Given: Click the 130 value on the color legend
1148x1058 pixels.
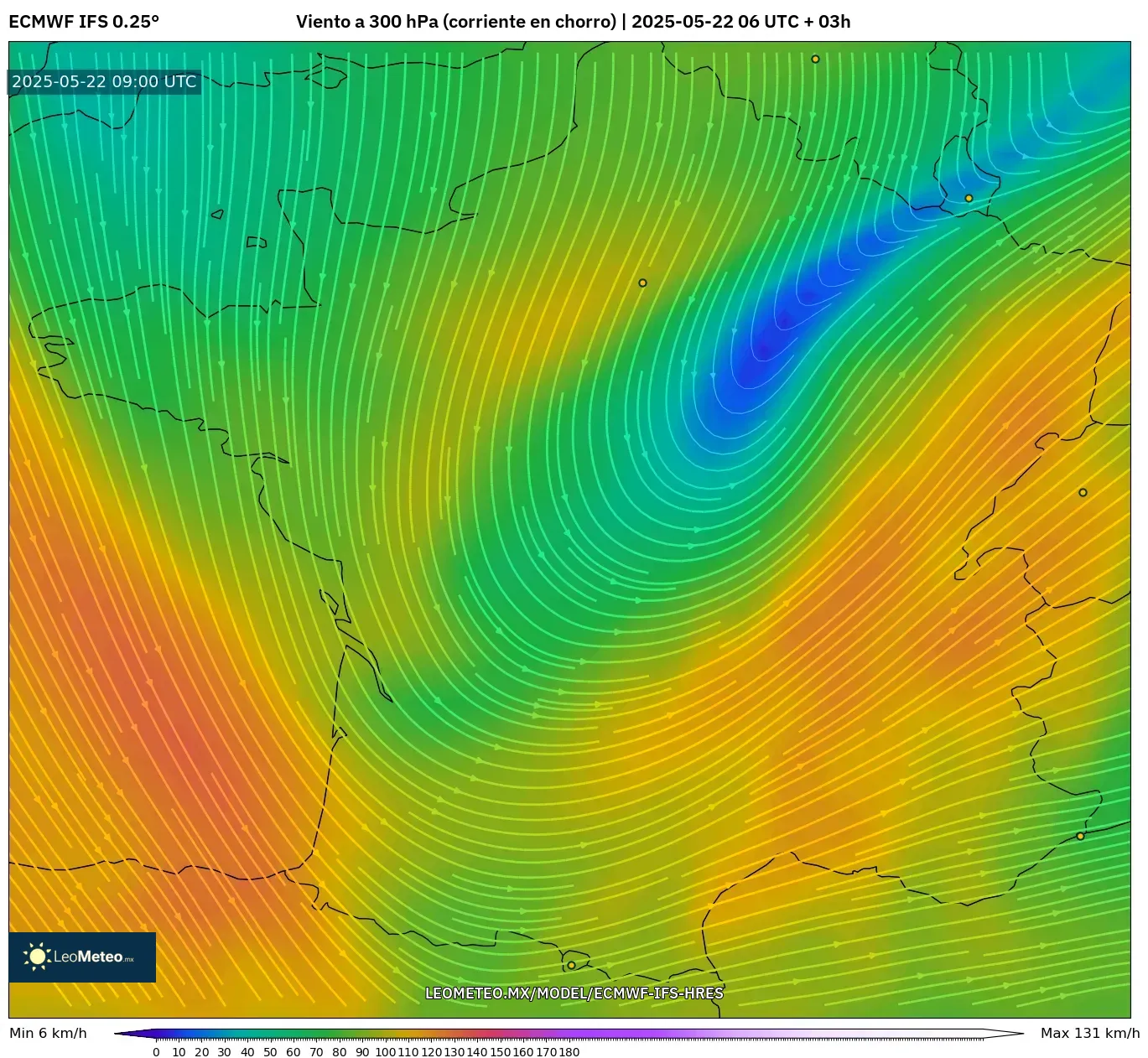Looking at the screenshot, I should coord(454,1052).
